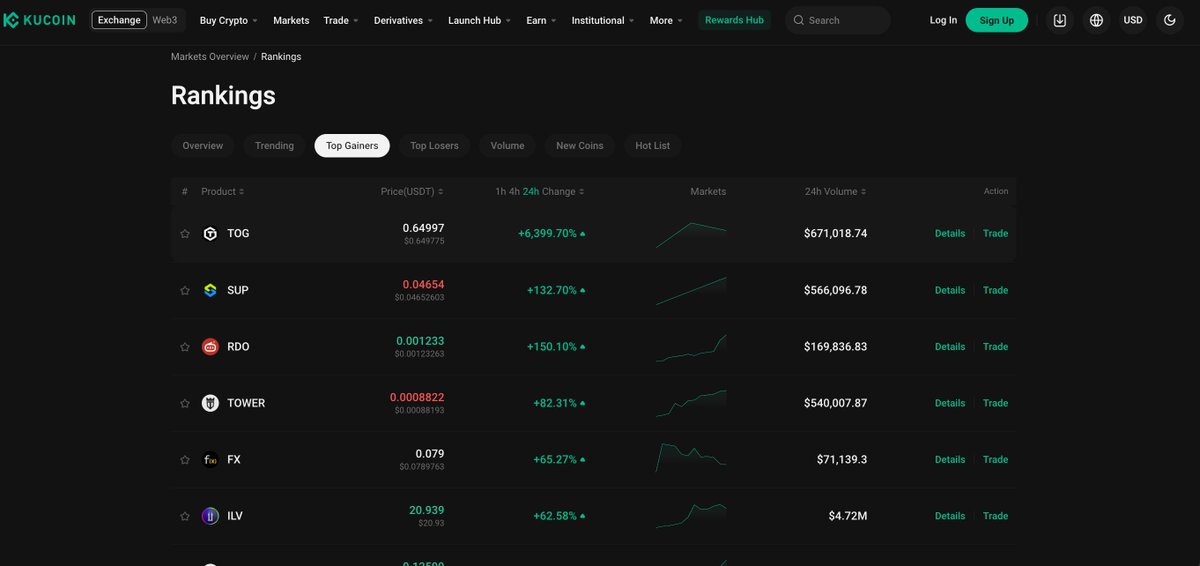Screen dimensions: 1200x566
Task: Sort by Price(USDT) column
Action: coord(412,191)
